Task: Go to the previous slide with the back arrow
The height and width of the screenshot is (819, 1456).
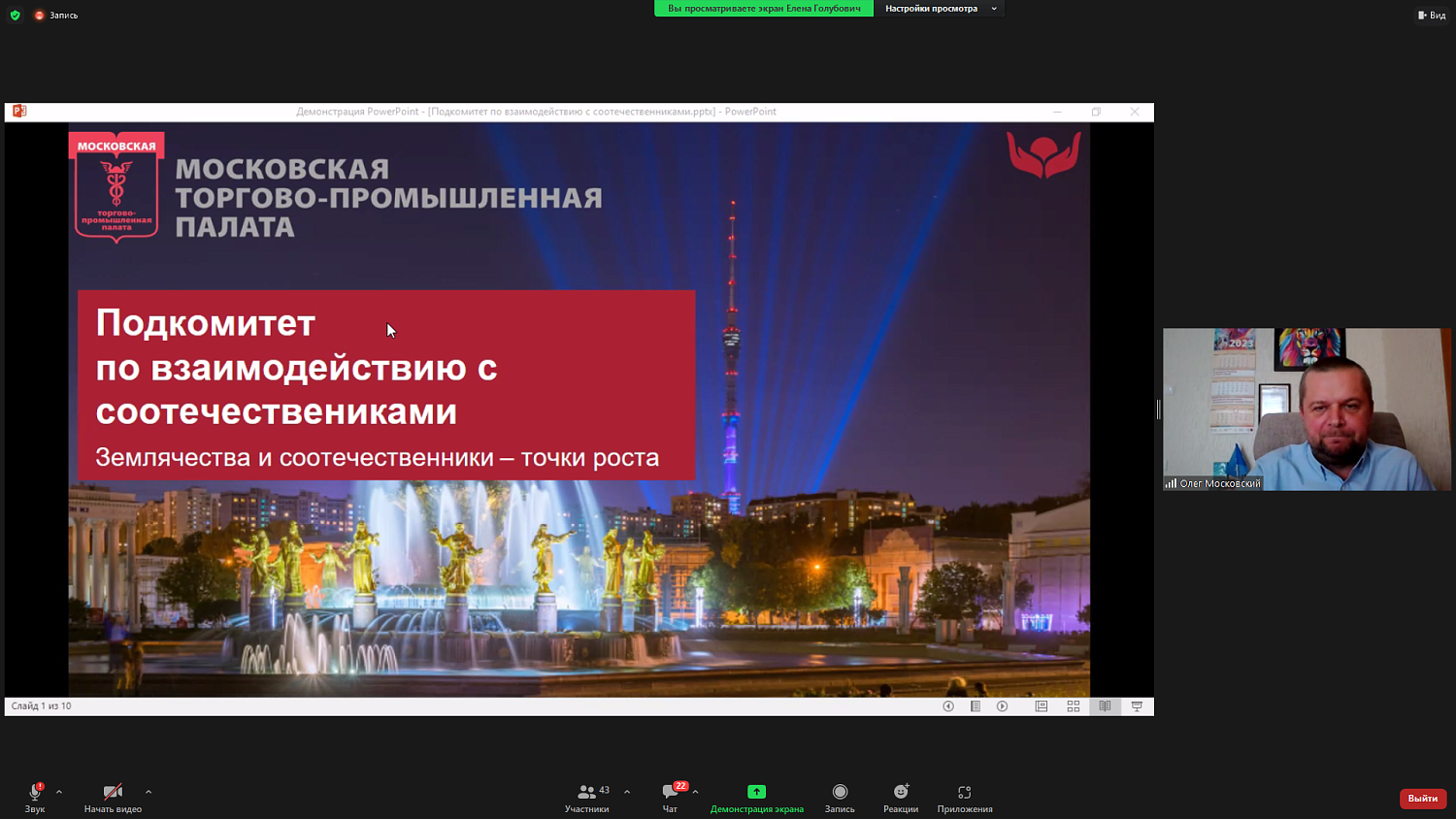Action: pos(947,706)
